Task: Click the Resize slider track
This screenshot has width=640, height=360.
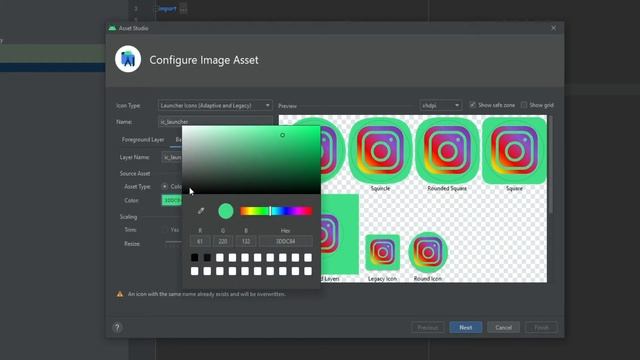Action: point(173,243)
